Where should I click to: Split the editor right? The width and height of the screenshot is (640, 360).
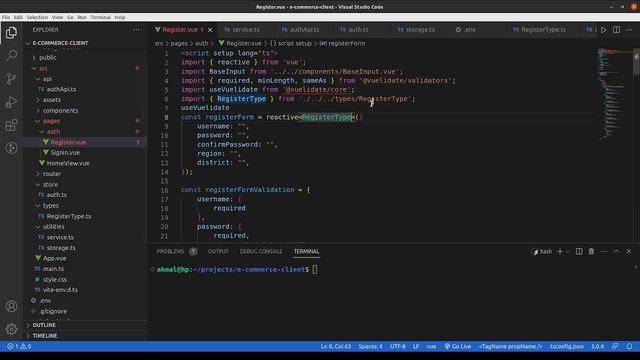pos(616,30)
